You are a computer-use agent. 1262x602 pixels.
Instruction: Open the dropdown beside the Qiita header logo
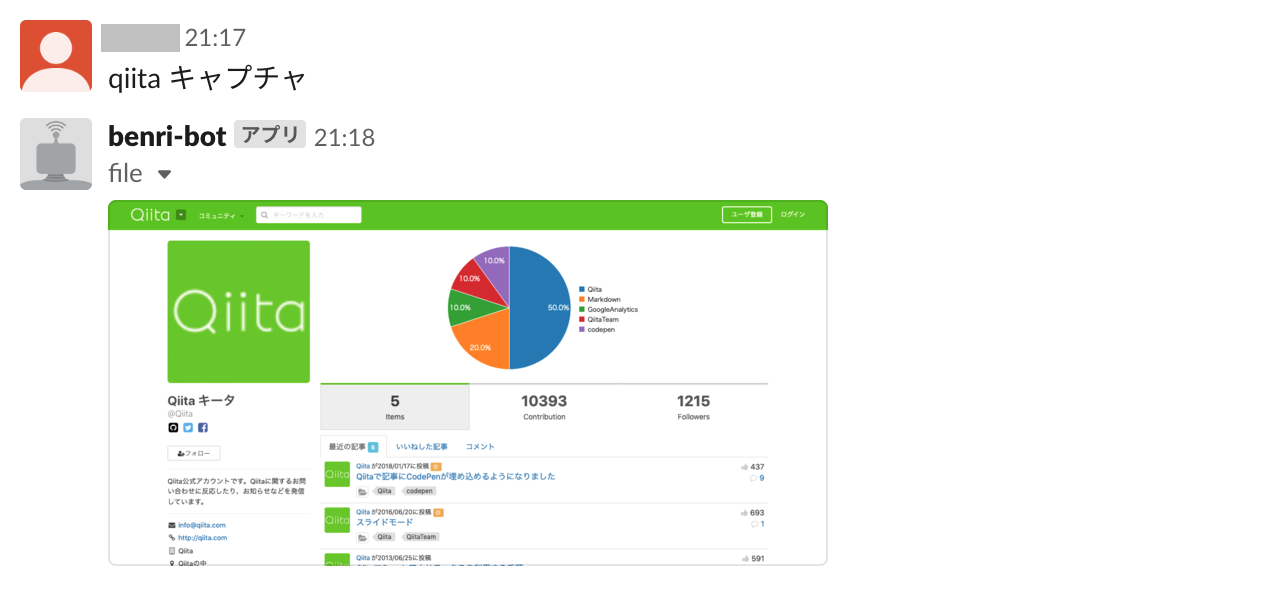point(181,215)
